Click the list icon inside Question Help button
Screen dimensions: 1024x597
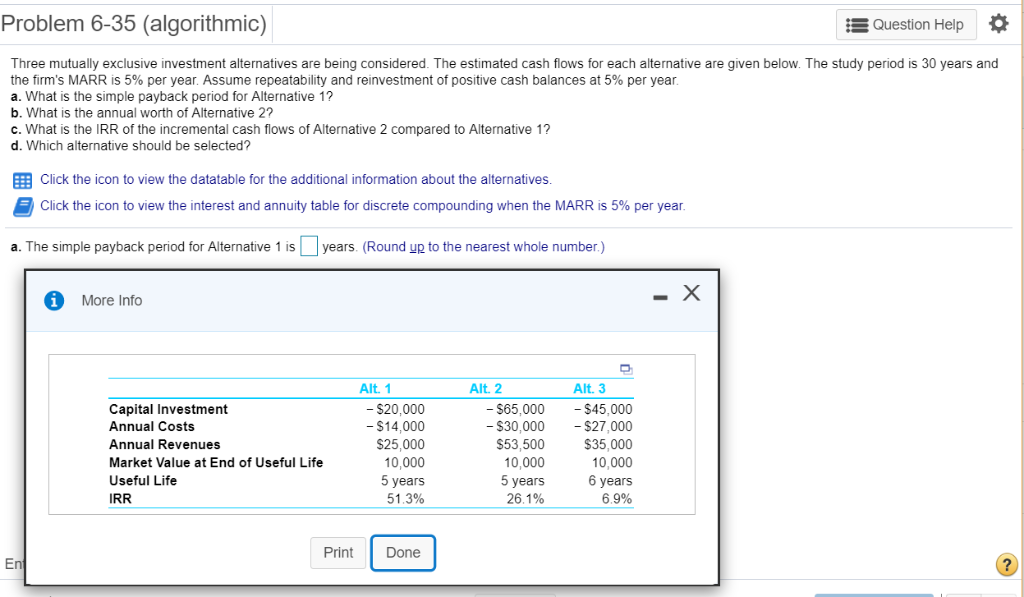pyautogui.click(x=858, y=24)
